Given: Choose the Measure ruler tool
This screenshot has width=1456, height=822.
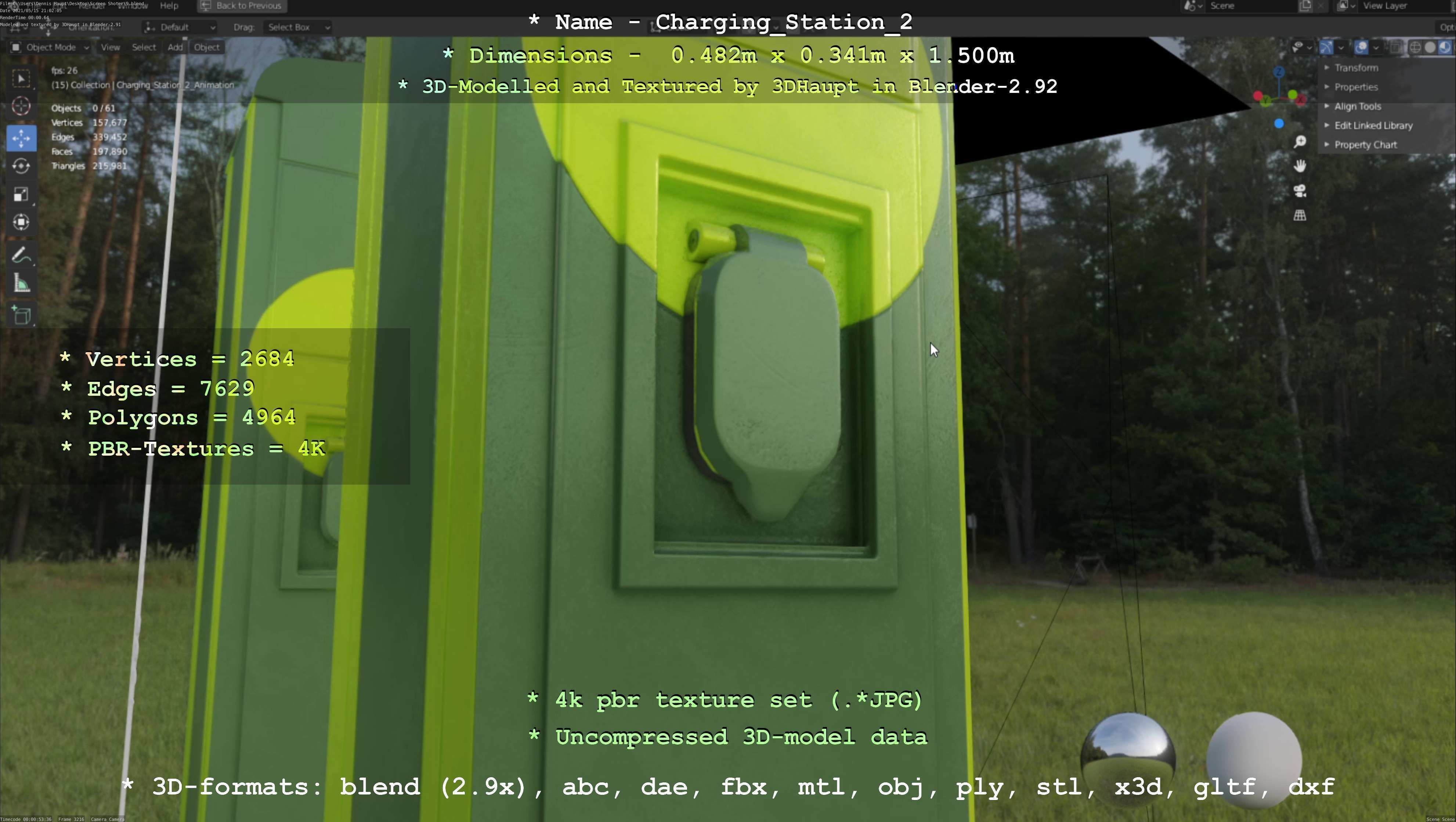Looking at the screenshot, I should [x=21, y=283].
